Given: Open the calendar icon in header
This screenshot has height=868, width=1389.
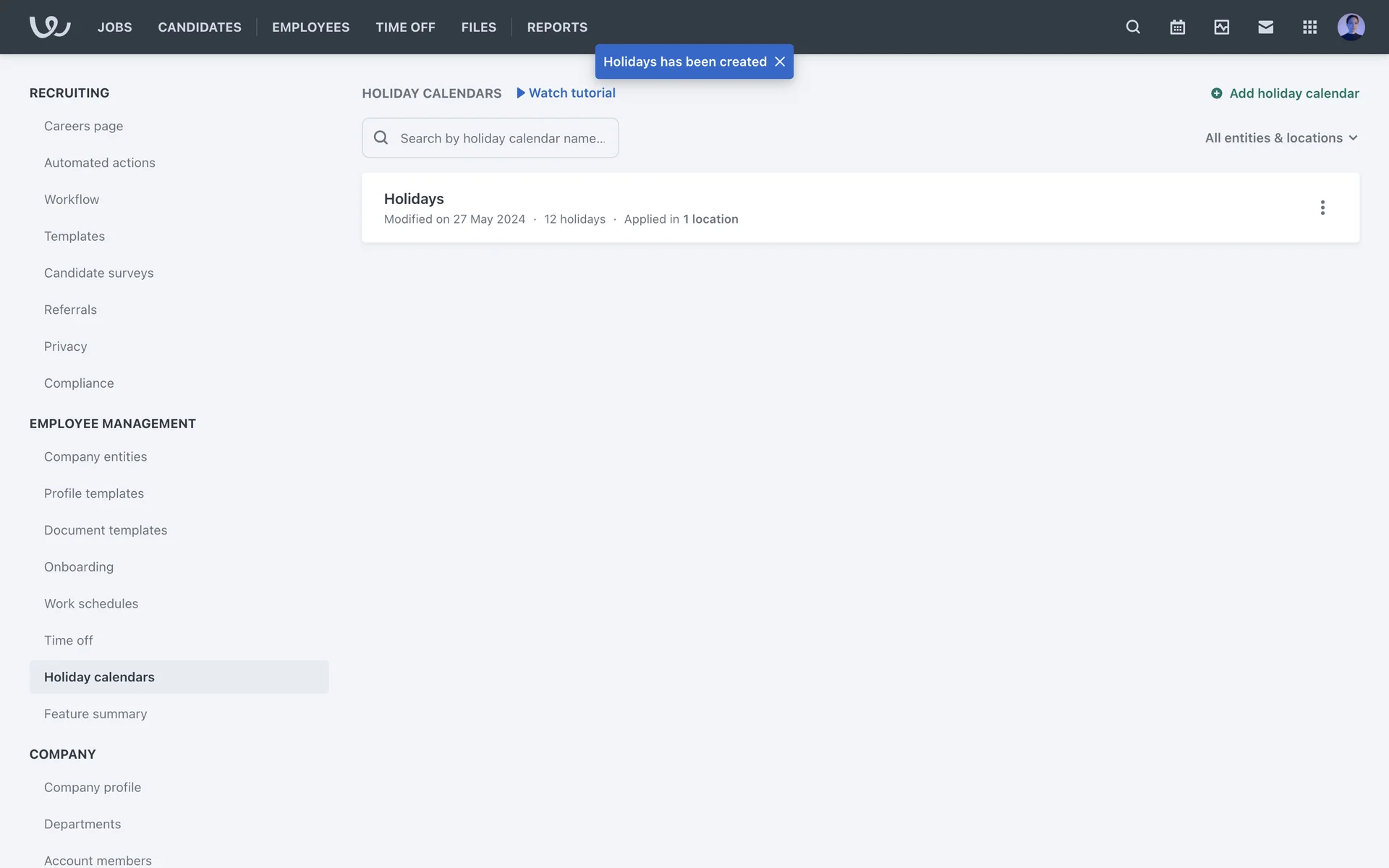Looking at the screenshot, I should tap(1177, 27).
